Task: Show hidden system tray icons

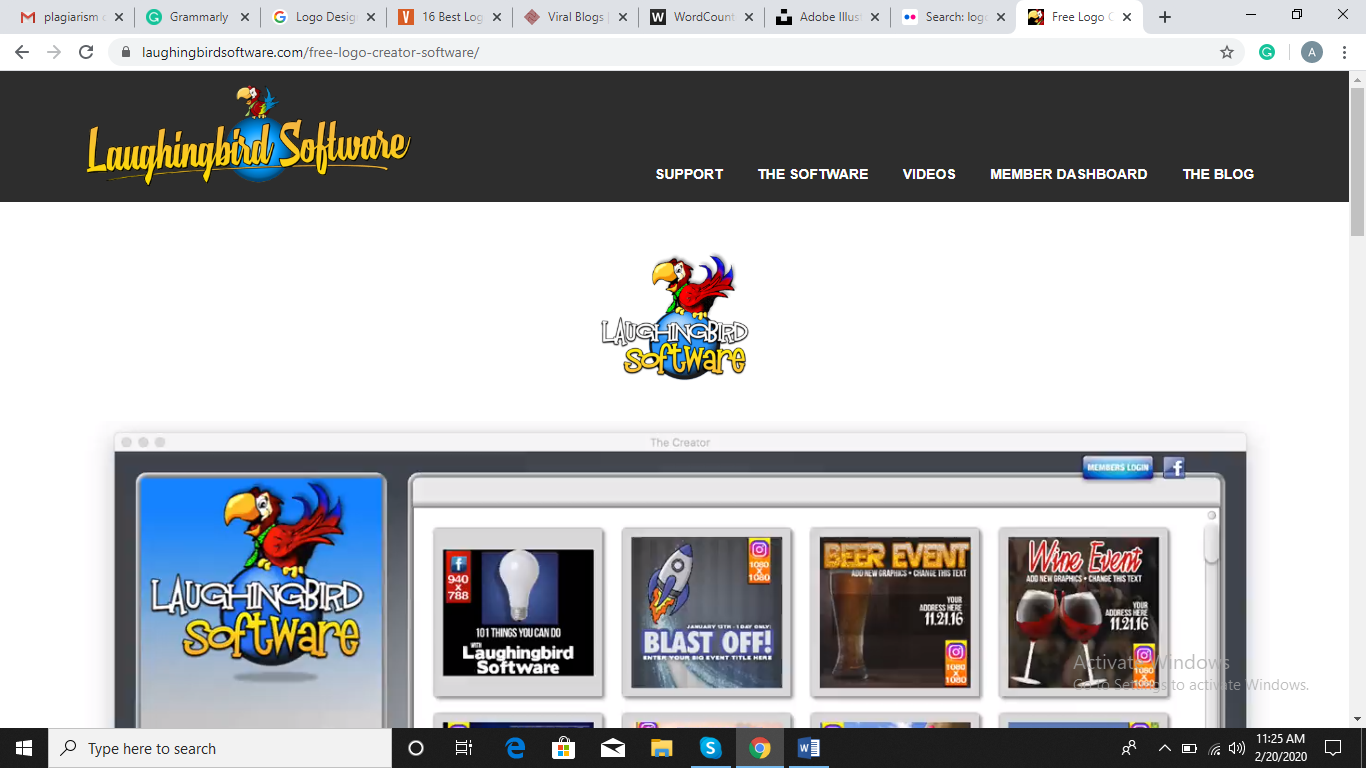Action: click(1164, 748)
